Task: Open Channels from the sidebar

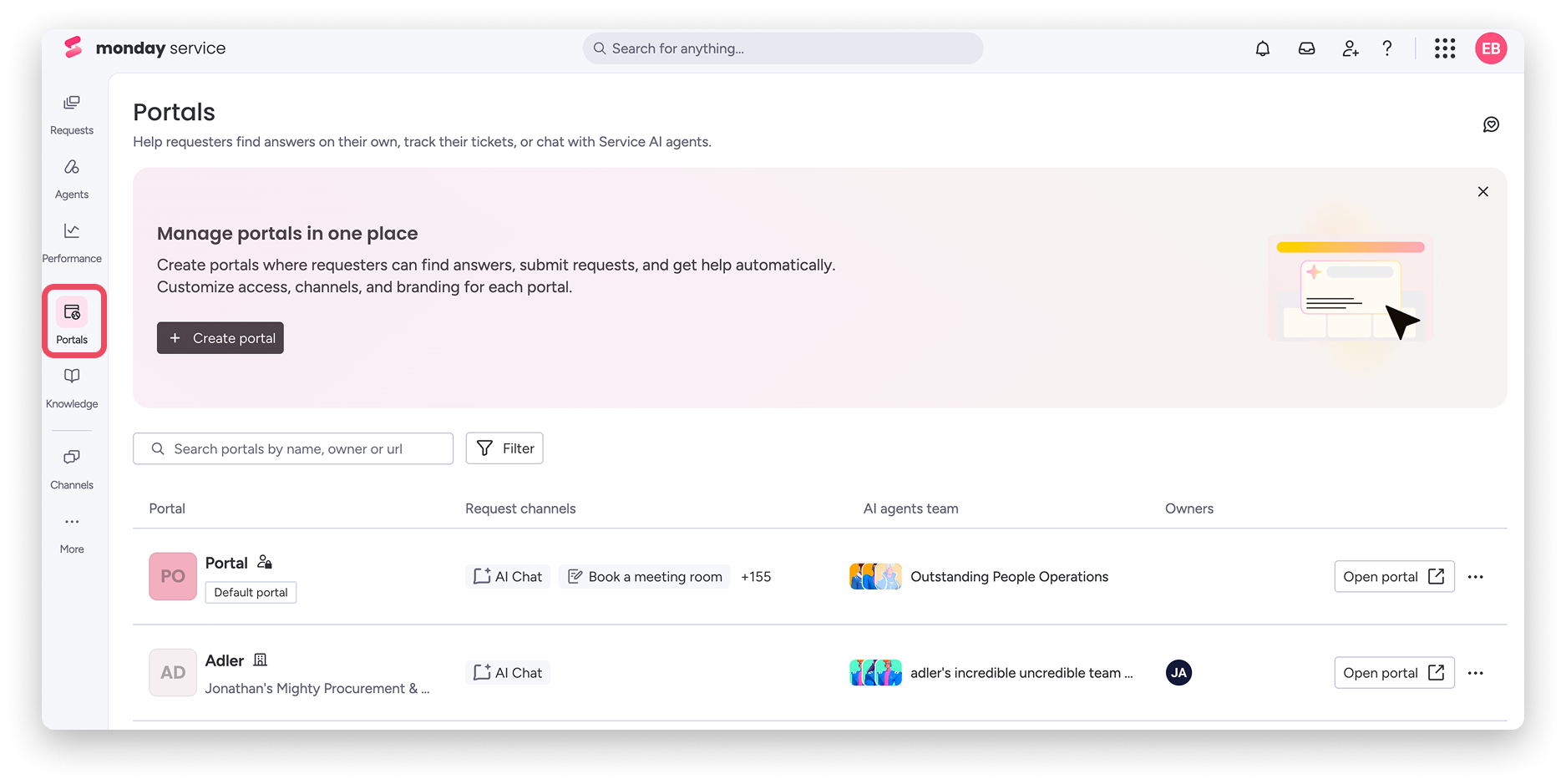Action: click(x=72, y=469)
